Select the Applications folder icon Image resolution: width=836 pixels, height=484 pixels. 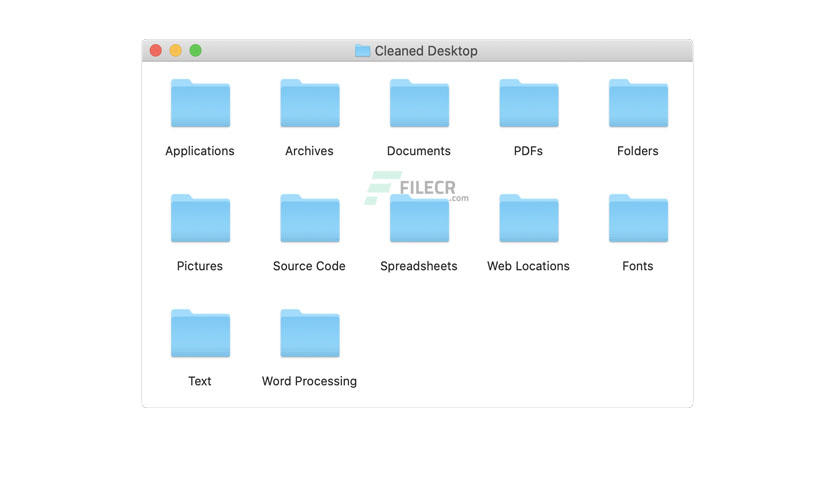pos(200,103)
